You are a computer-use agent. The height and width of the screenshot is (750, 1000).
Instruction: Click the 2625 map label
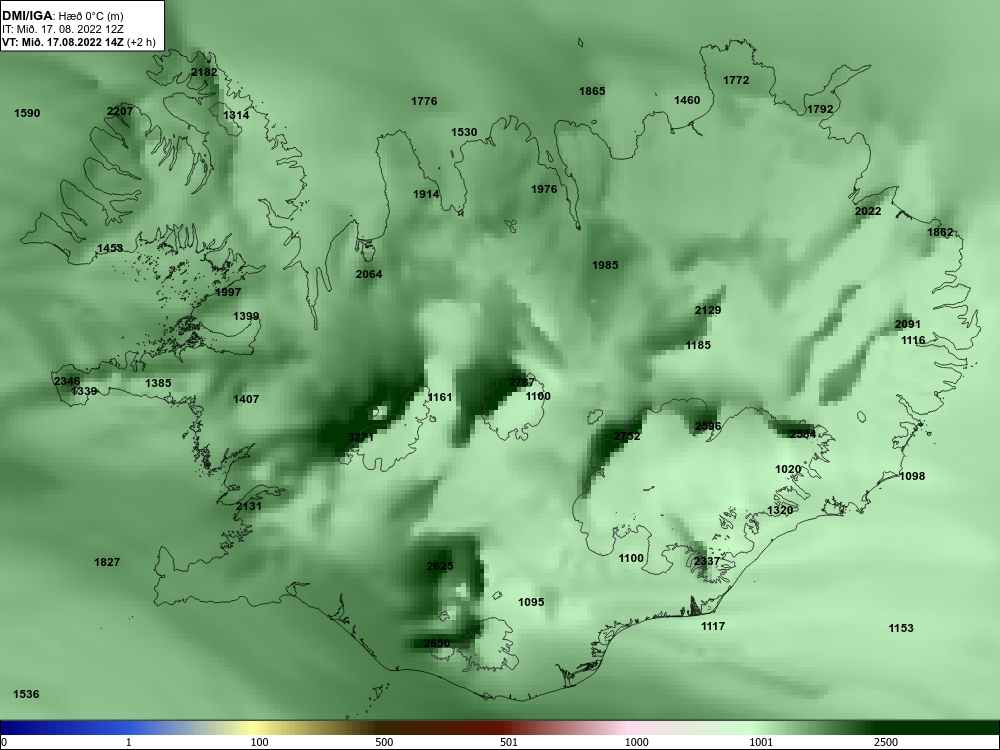click(x=440, y=566)
